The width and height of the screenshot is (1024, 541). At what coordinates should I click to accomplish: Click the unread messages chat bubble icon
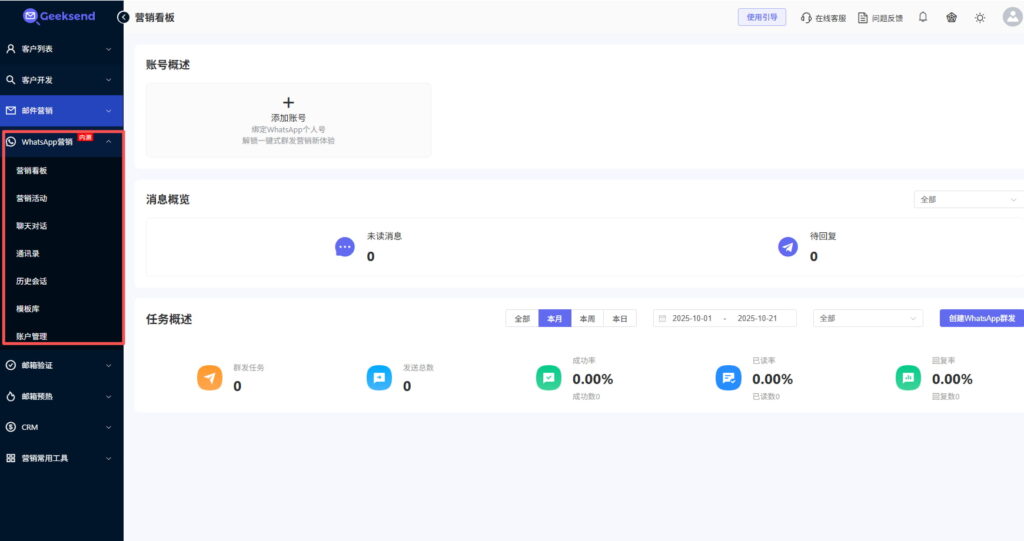pyautogui.click(x=344, y=247)
